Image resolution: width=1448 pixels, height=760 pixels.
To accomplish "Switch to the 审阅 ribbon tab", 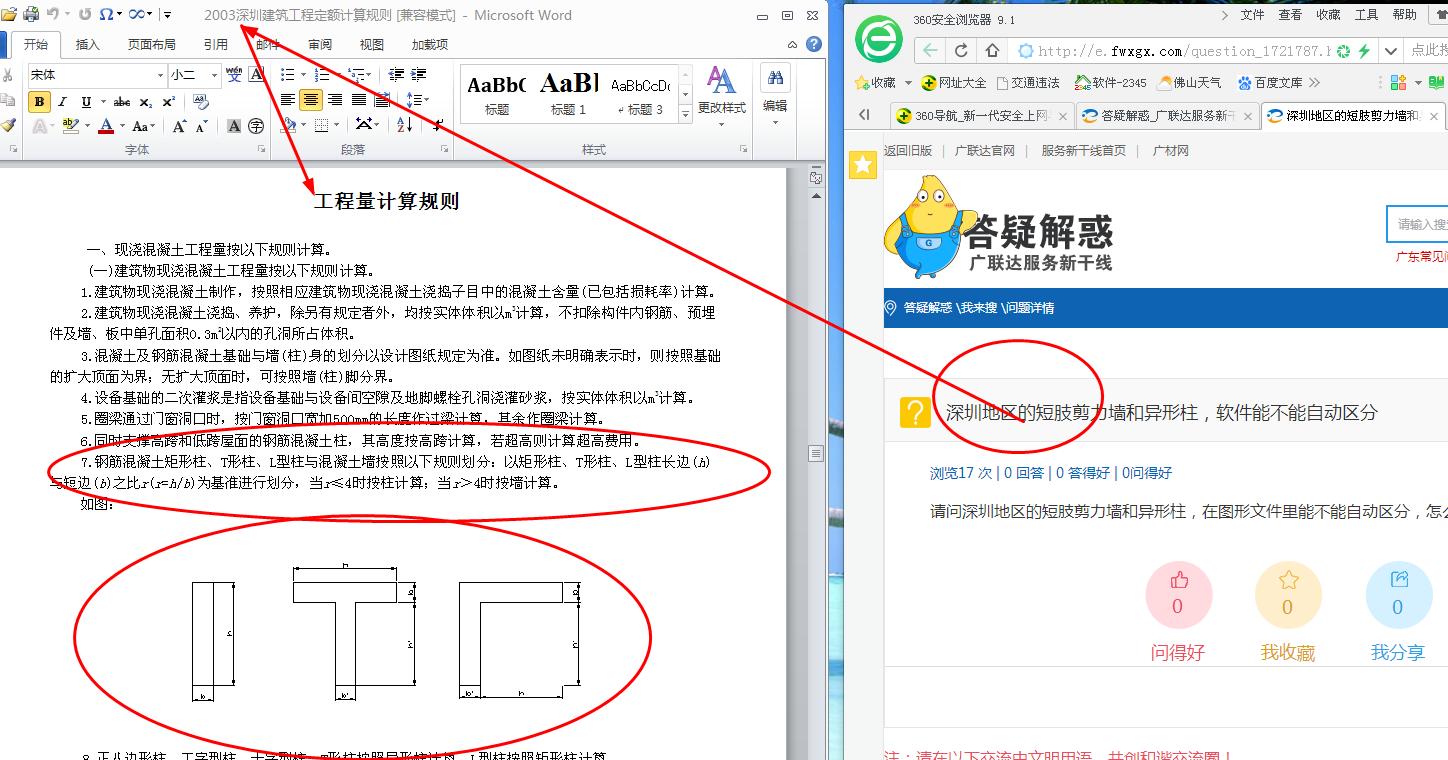I will coord(320,45).
